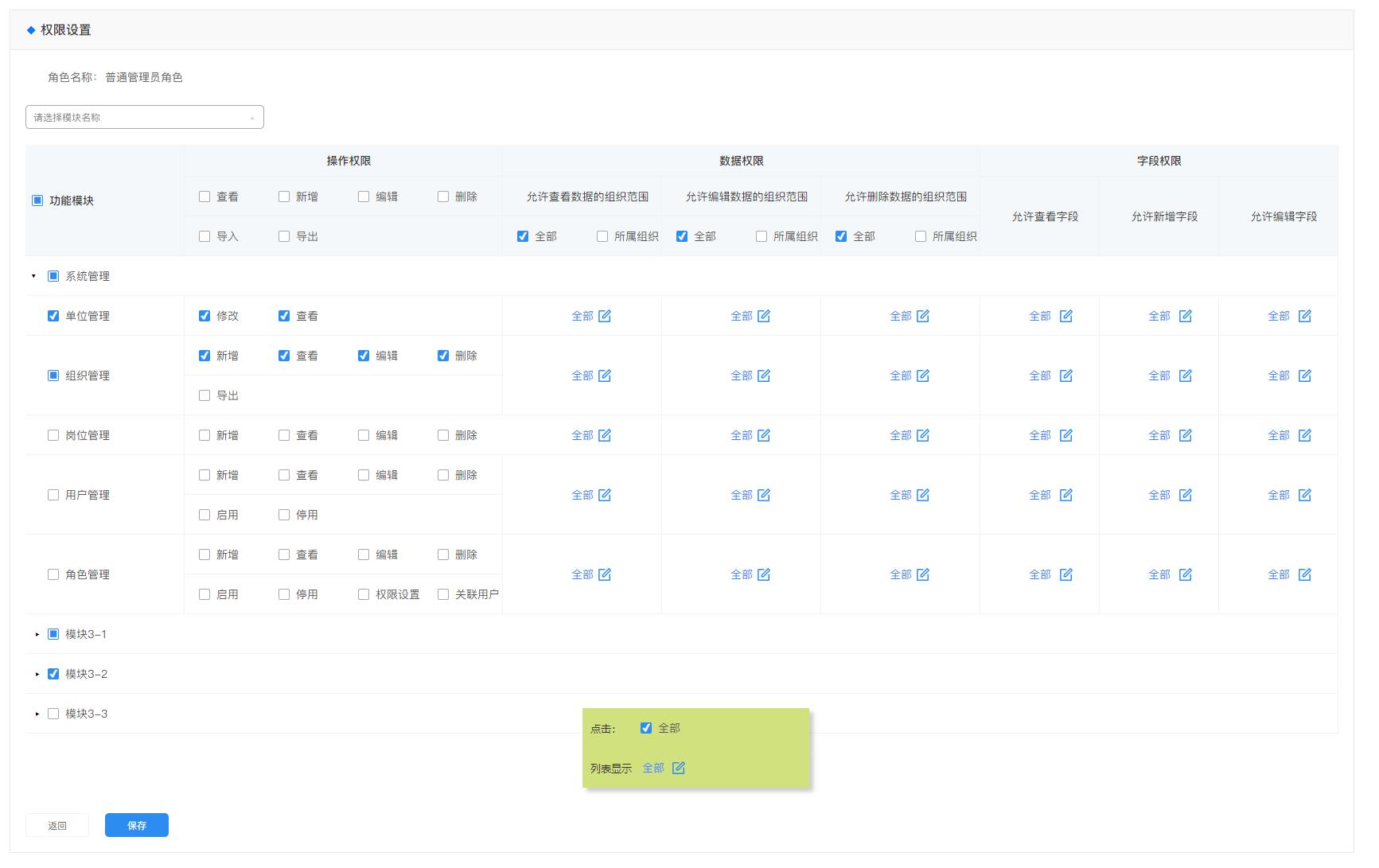Click the 返回 button
Screen dimensions: 1379x868
pos(57,825)
